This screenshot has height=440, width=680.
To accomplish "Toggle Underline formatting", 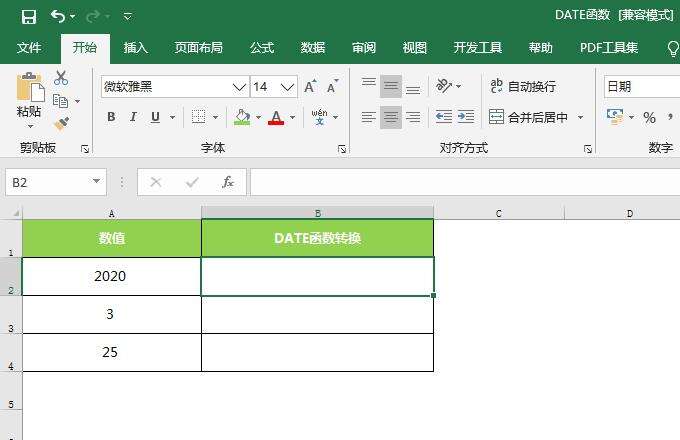I will tap(155, 117).
